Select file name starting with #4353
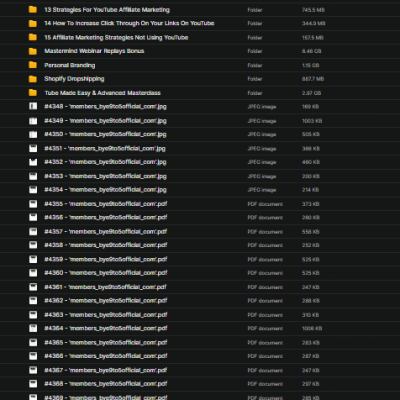Screen dimensions: 400x400 (105, 176)
